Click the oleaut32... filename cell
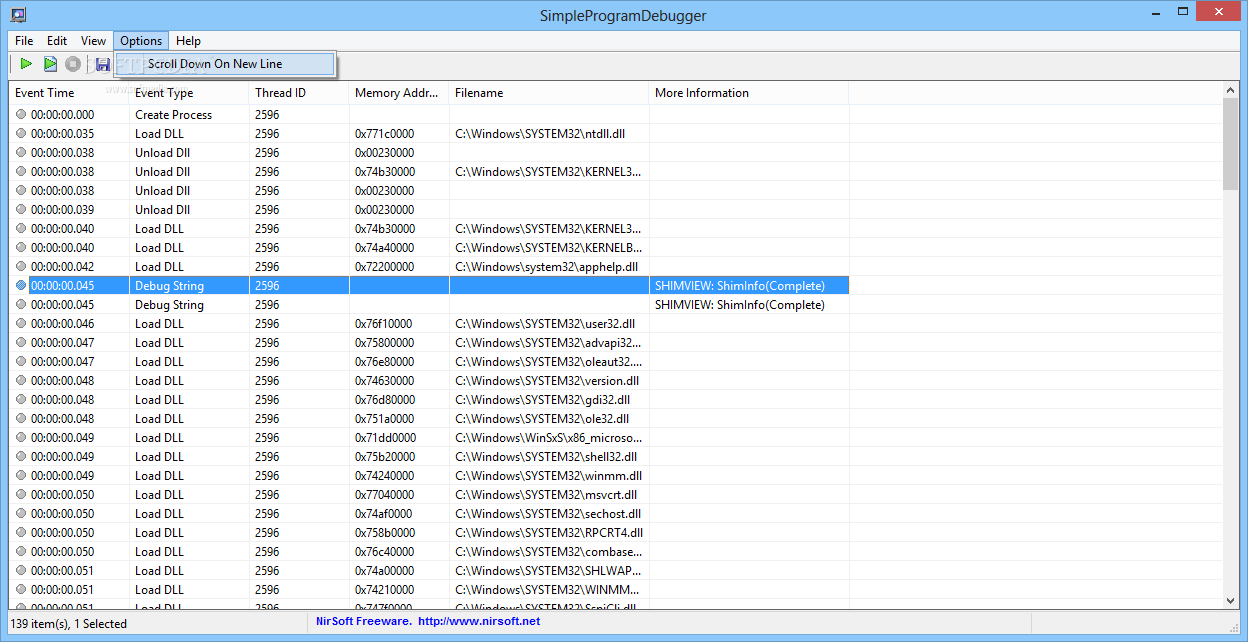The height and width of the screenshot is (642, 1248). 549,362
